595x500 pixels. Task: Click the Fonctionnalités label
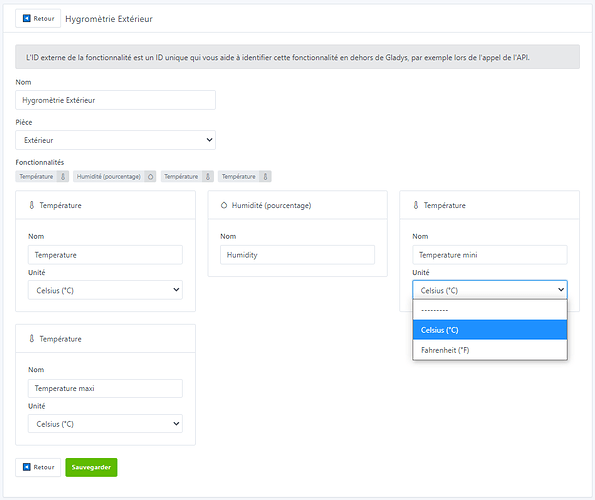tap(40, 162)
